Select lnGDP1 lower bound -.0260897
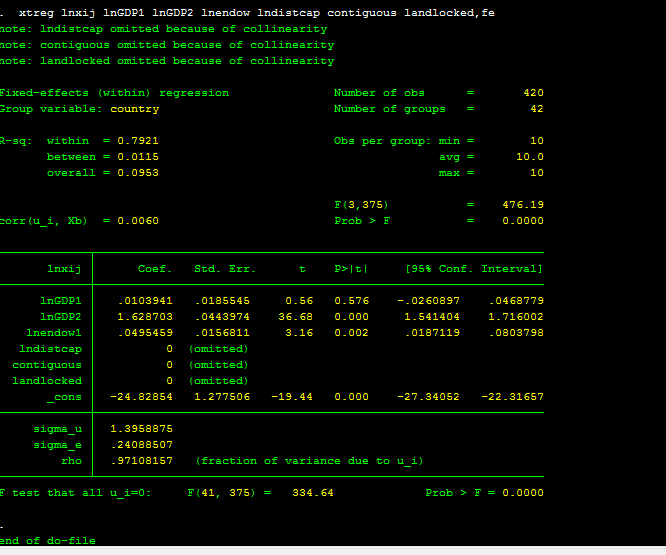The image size is (666, 555). coord(428,301)
